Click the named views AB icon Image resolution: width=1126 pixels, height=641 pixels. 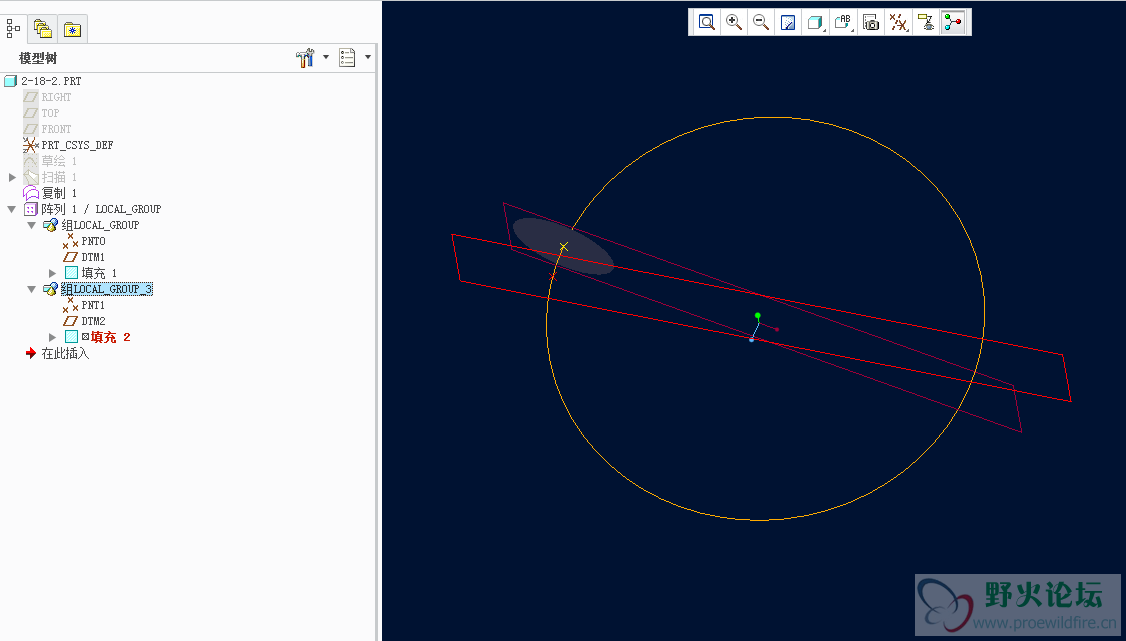[843, 22]
